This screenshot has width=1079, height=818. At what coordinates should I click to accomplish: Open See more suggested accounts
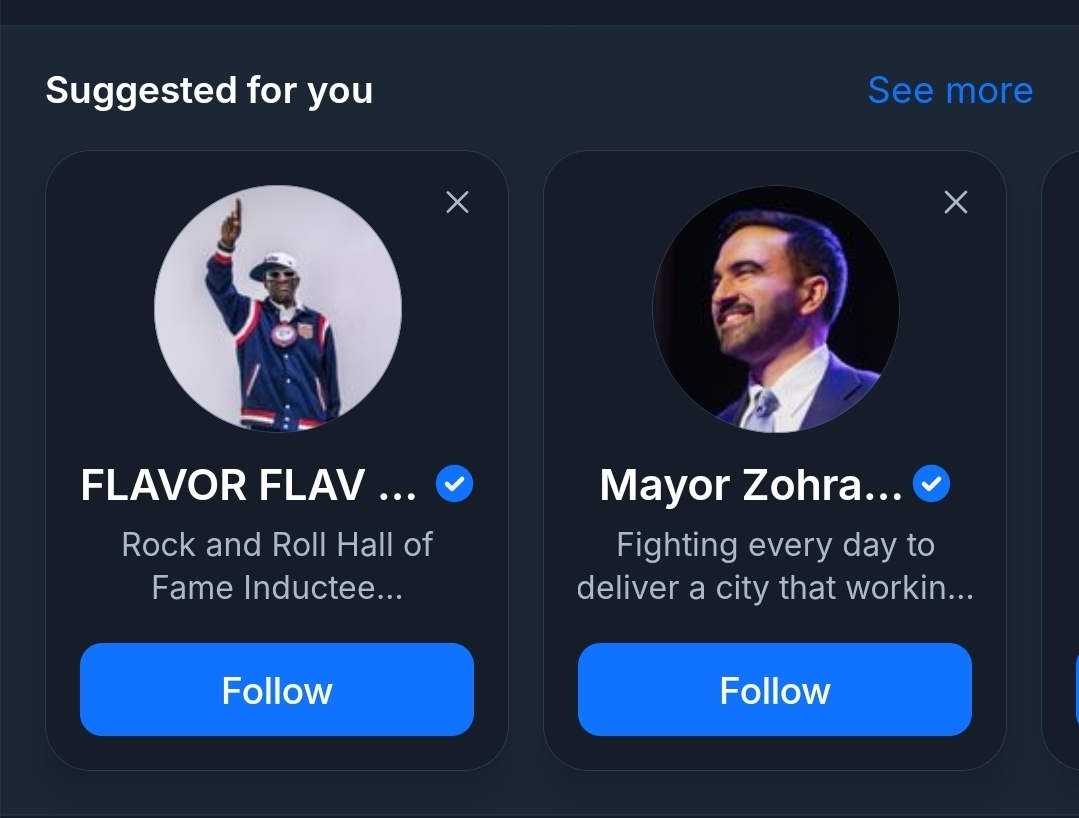pyautogui.click(x=950, y=90)
